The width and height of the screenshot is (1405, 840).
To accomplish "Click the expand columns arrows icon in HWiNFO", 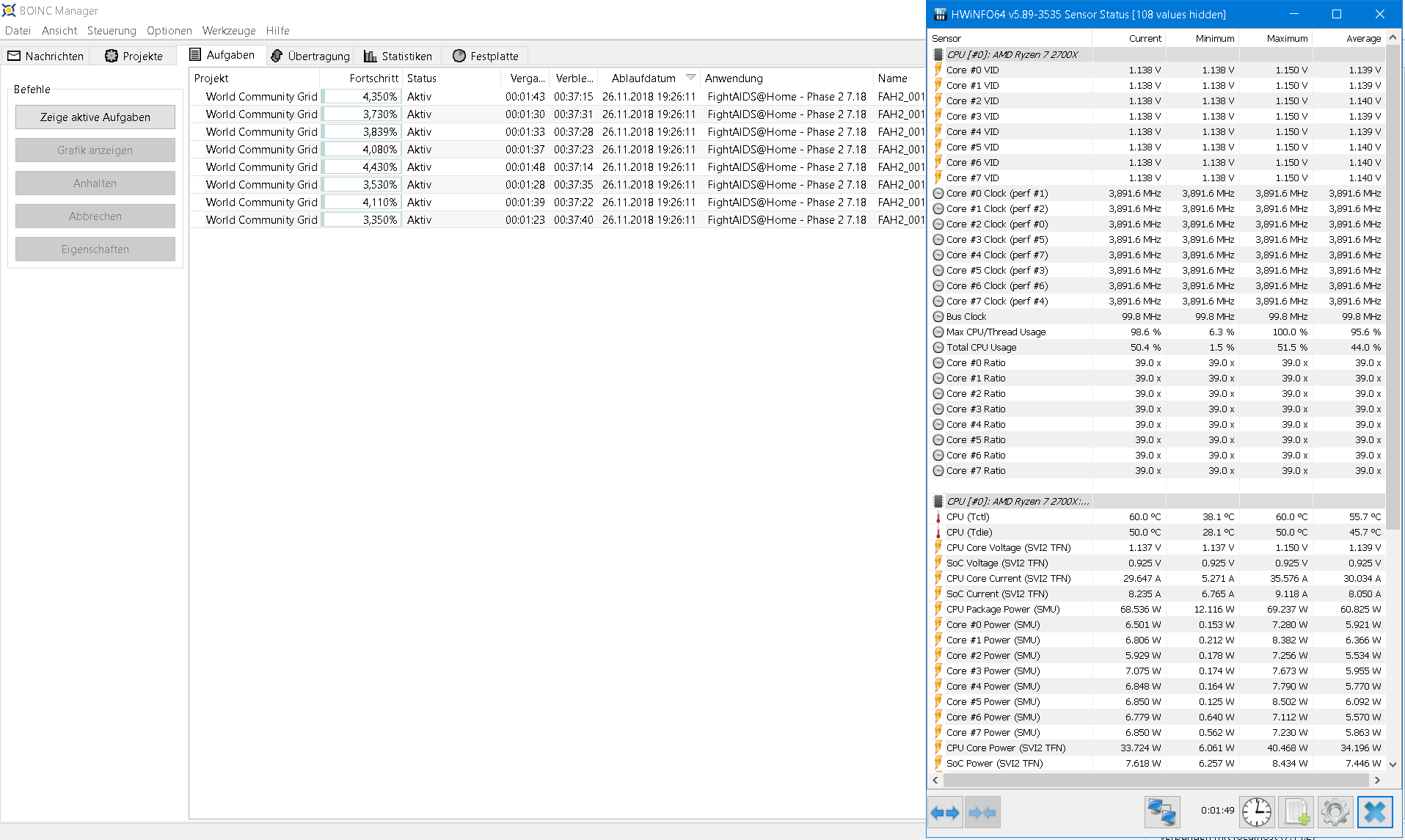I will point(945,812).
